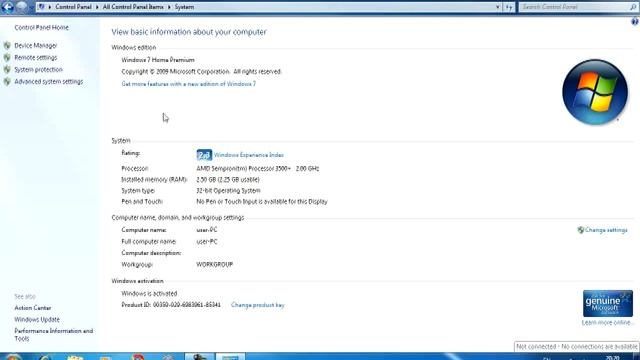Image resolution: width=640 pixels, height=360 pixels.
Task: Open Windows Update under See also
Action: [x=37, y=320]
